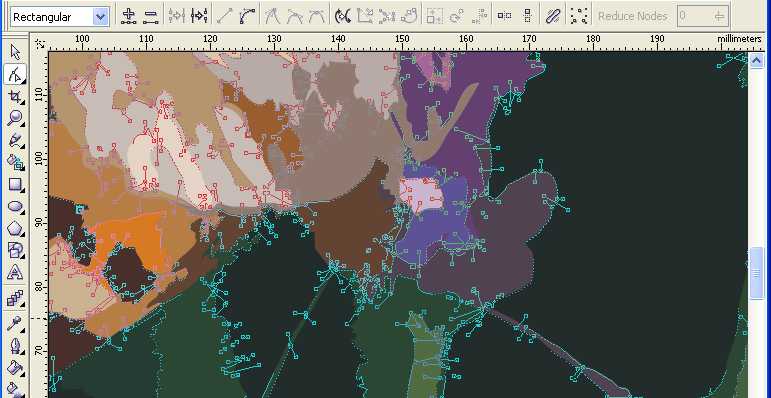The width and height of the screenshot is (771, 398).
Task: Select the Rectangle tool
Action: coord(15,184)
